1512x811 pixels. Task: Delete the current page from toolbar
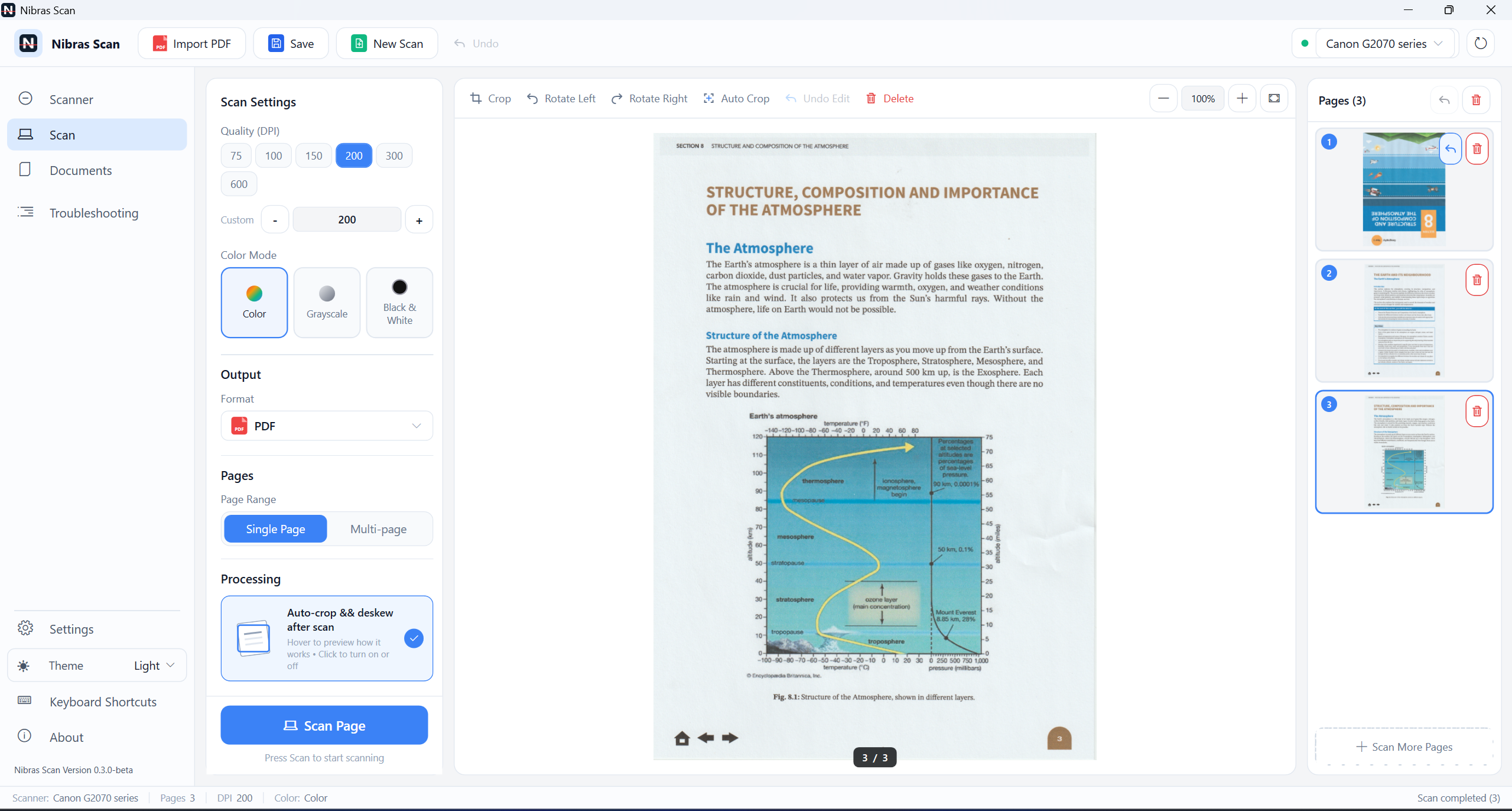(x=890, y=99)
